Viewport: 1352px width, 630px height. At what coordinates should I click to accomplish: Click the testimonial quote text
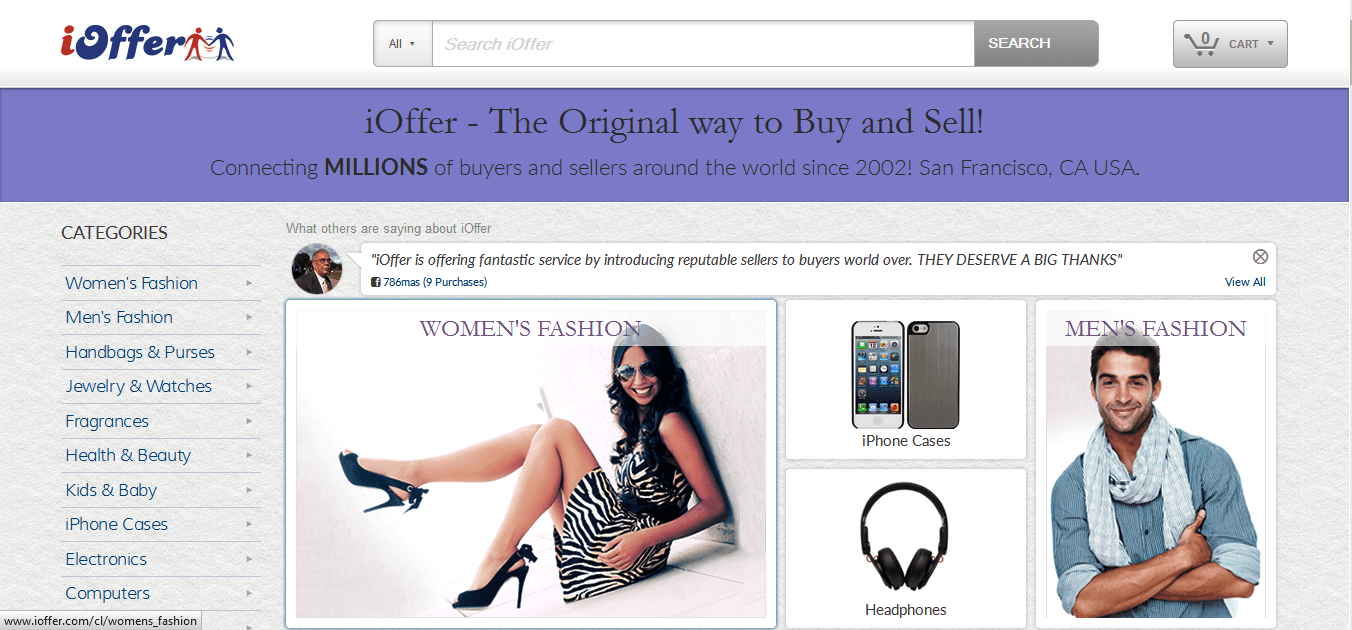(x=746, y=260)
